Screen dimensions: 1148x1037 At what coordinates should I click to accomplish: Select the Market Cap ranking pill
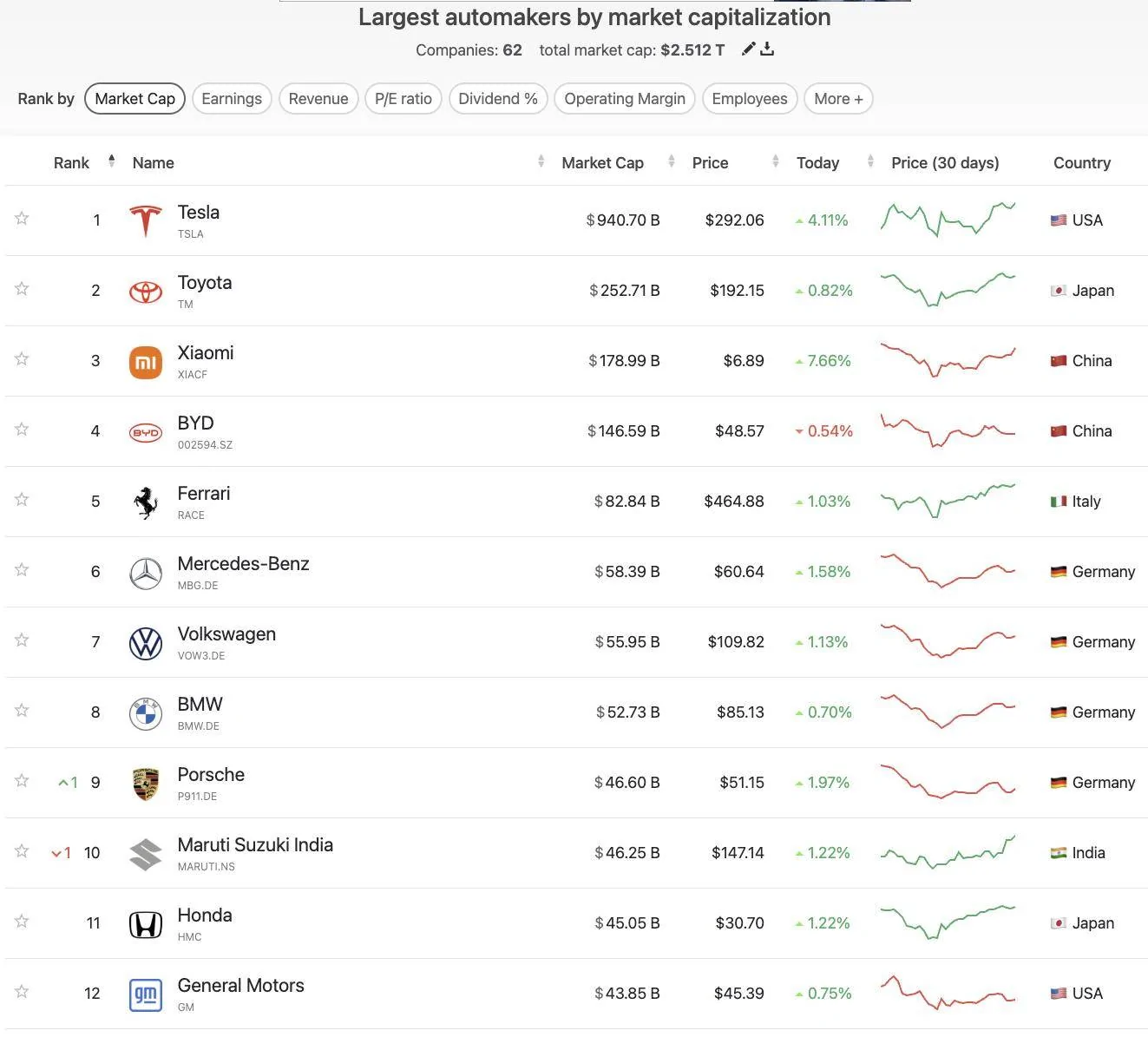tap(134, 99)
